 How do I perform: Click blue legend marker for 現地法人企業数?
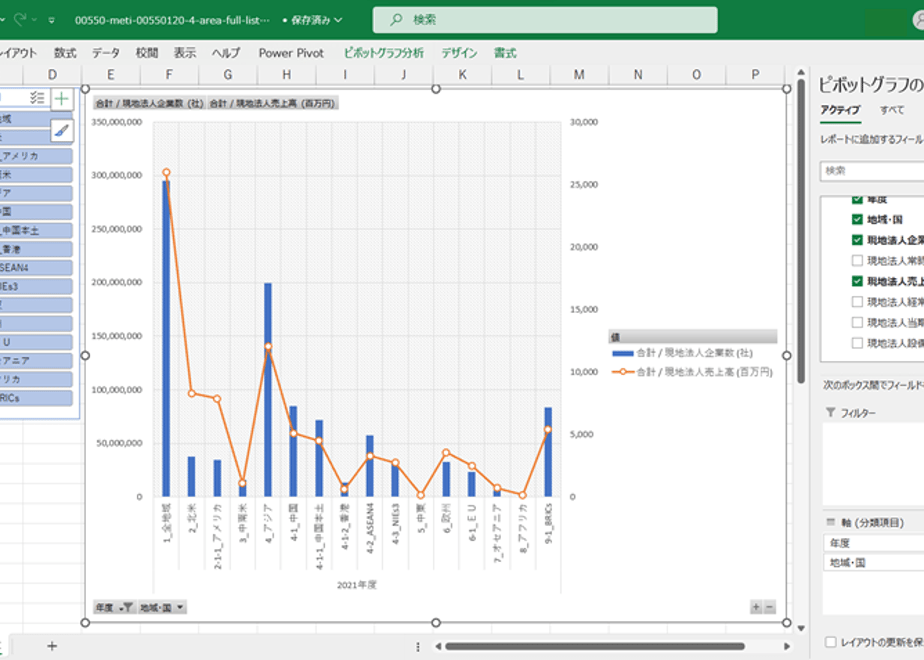(x=623, y=354)
